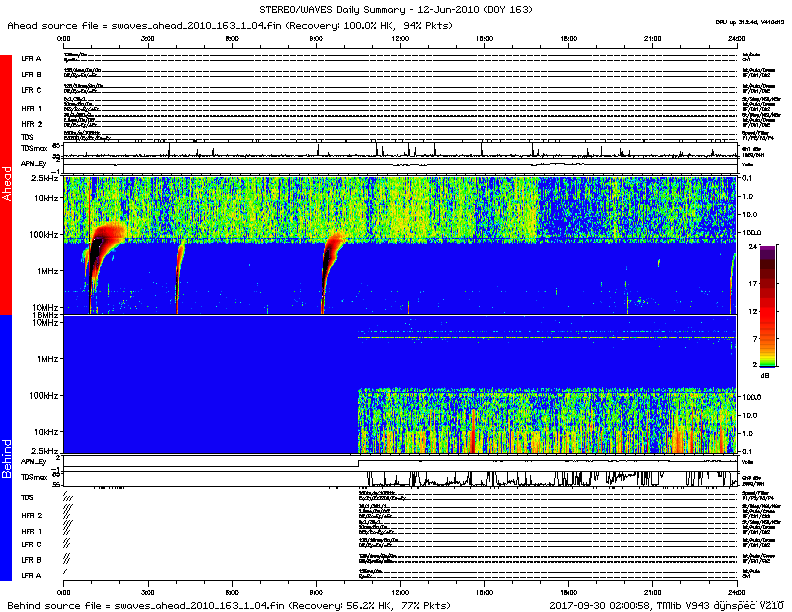Select the LFR C label in the Behind panel

click(x=31, y=544)
